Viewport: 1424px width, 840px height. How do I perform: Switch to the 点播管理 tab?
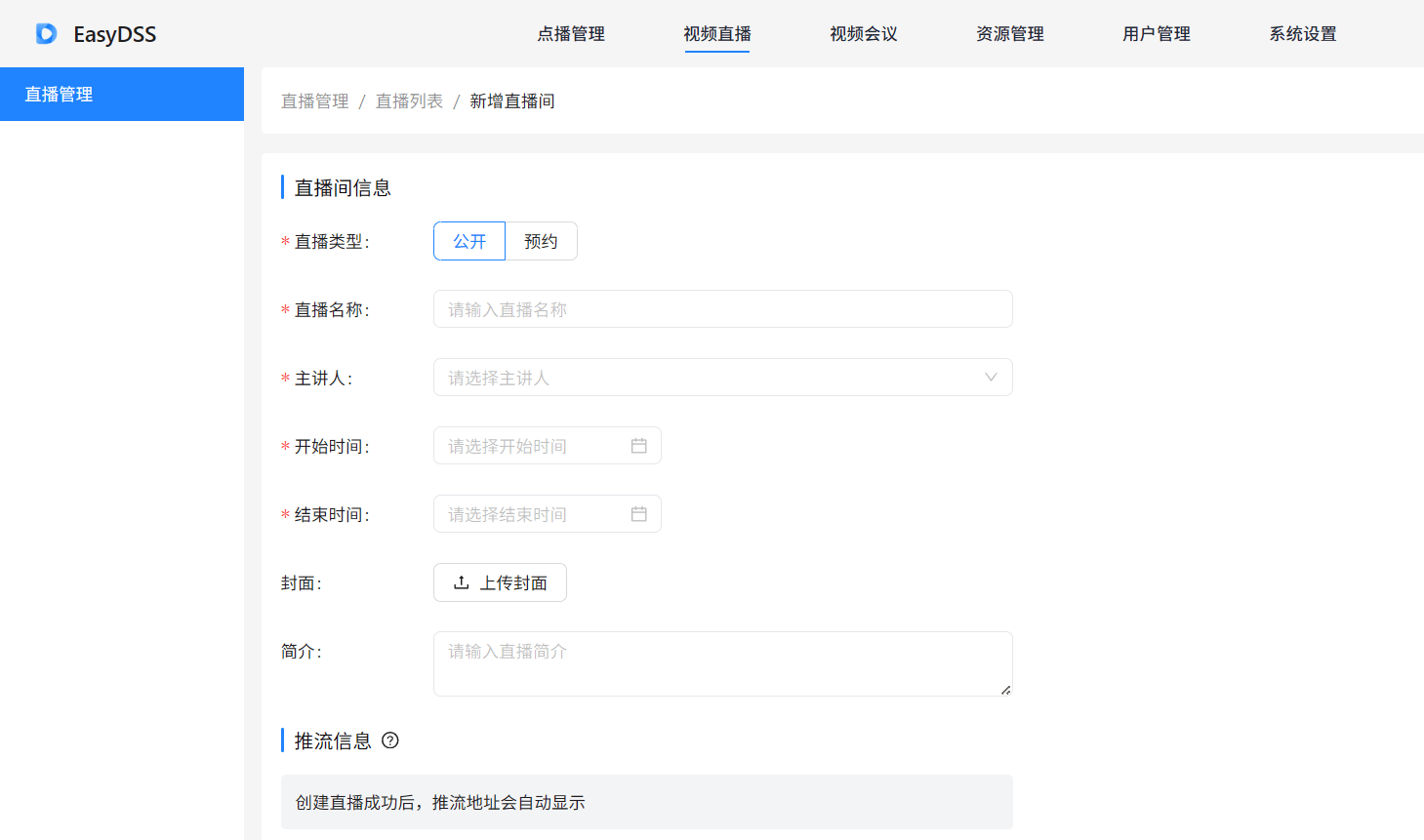click(x=570, y=33)
